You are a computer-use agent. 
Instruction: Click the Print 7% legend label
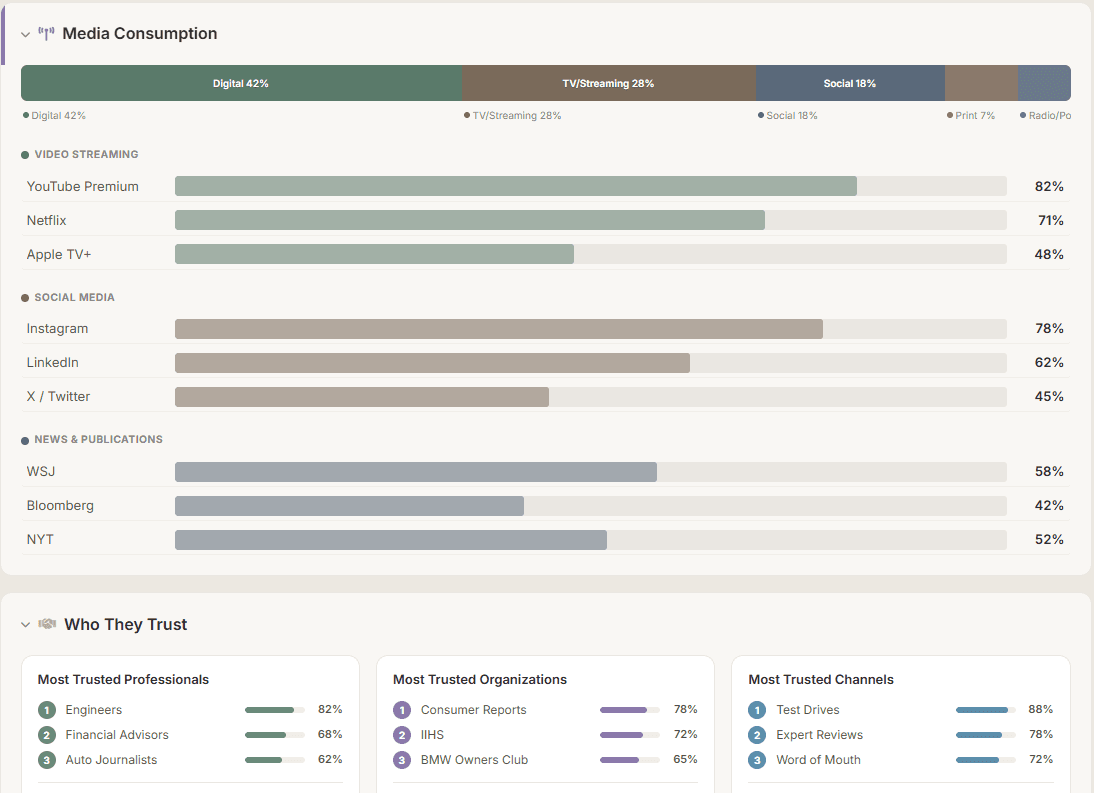[x=975, y=116]
